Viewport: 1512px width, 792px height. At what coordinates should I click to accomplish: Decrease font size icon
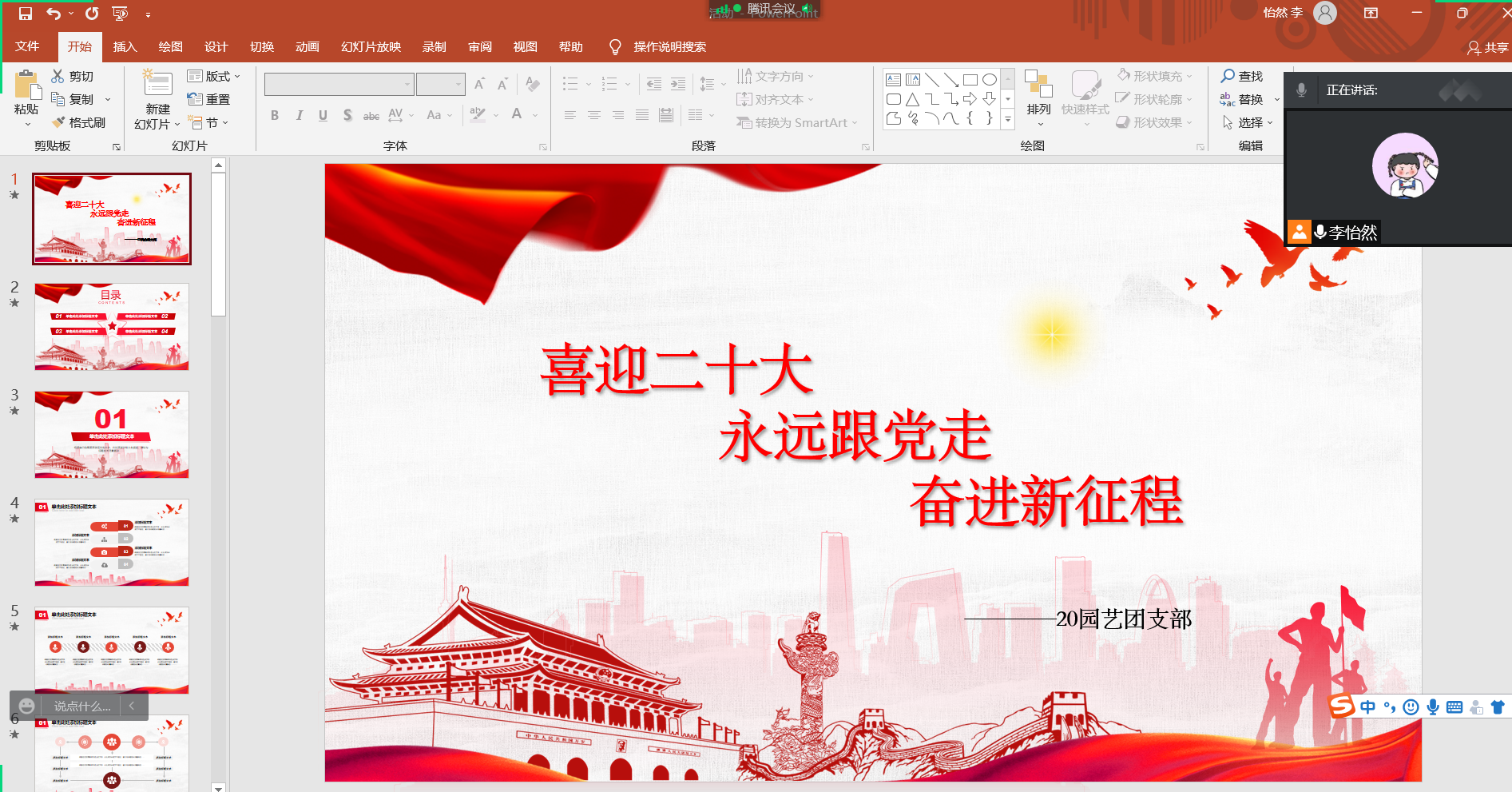click(x=502, y=84)
